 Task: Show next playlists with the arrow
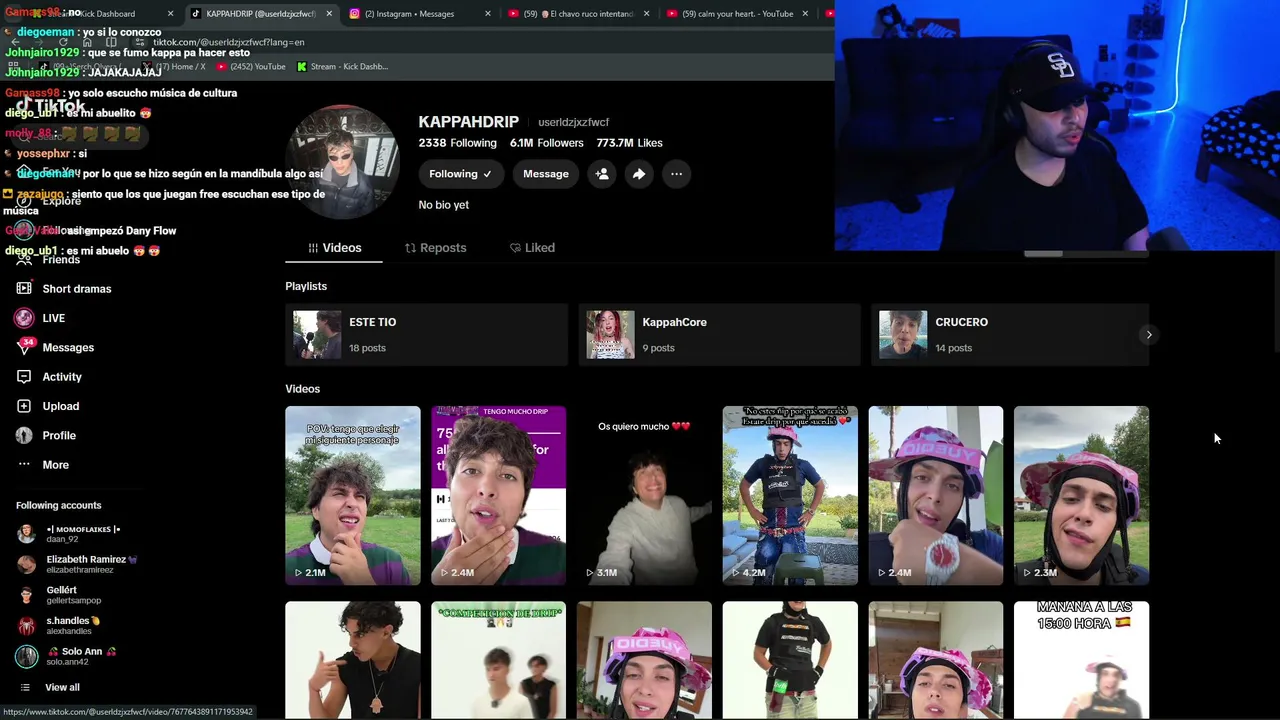click(1149, 335)
